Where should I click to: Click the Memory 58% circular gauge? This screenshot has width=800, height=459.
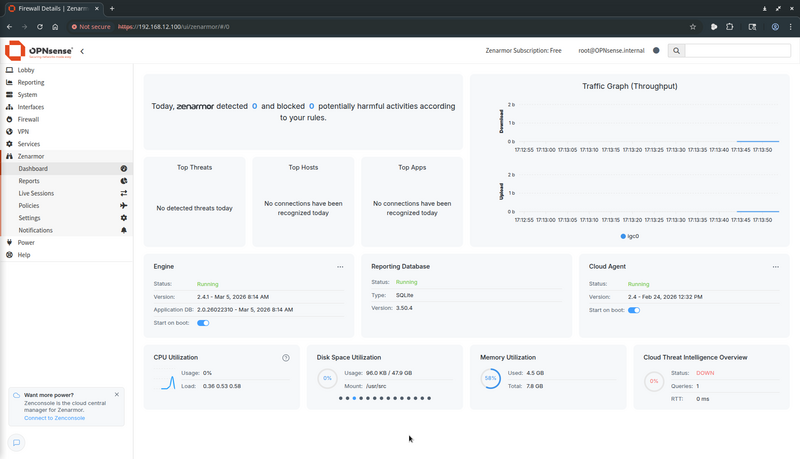pyautogui.click(x=491, y=378)
